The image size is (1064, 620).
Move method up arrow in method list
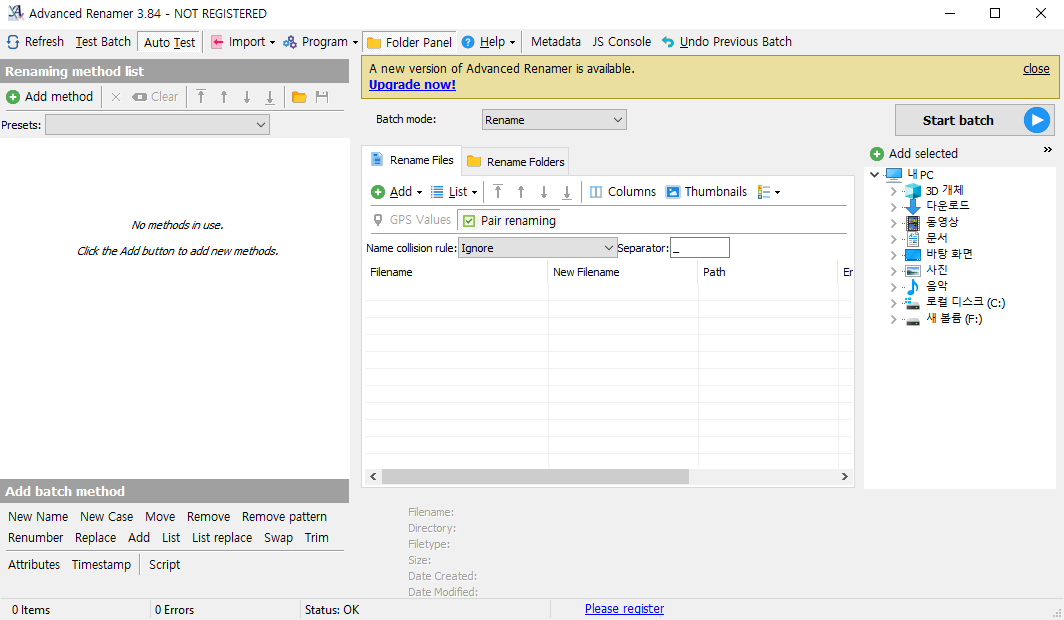(x=224, y=97)
